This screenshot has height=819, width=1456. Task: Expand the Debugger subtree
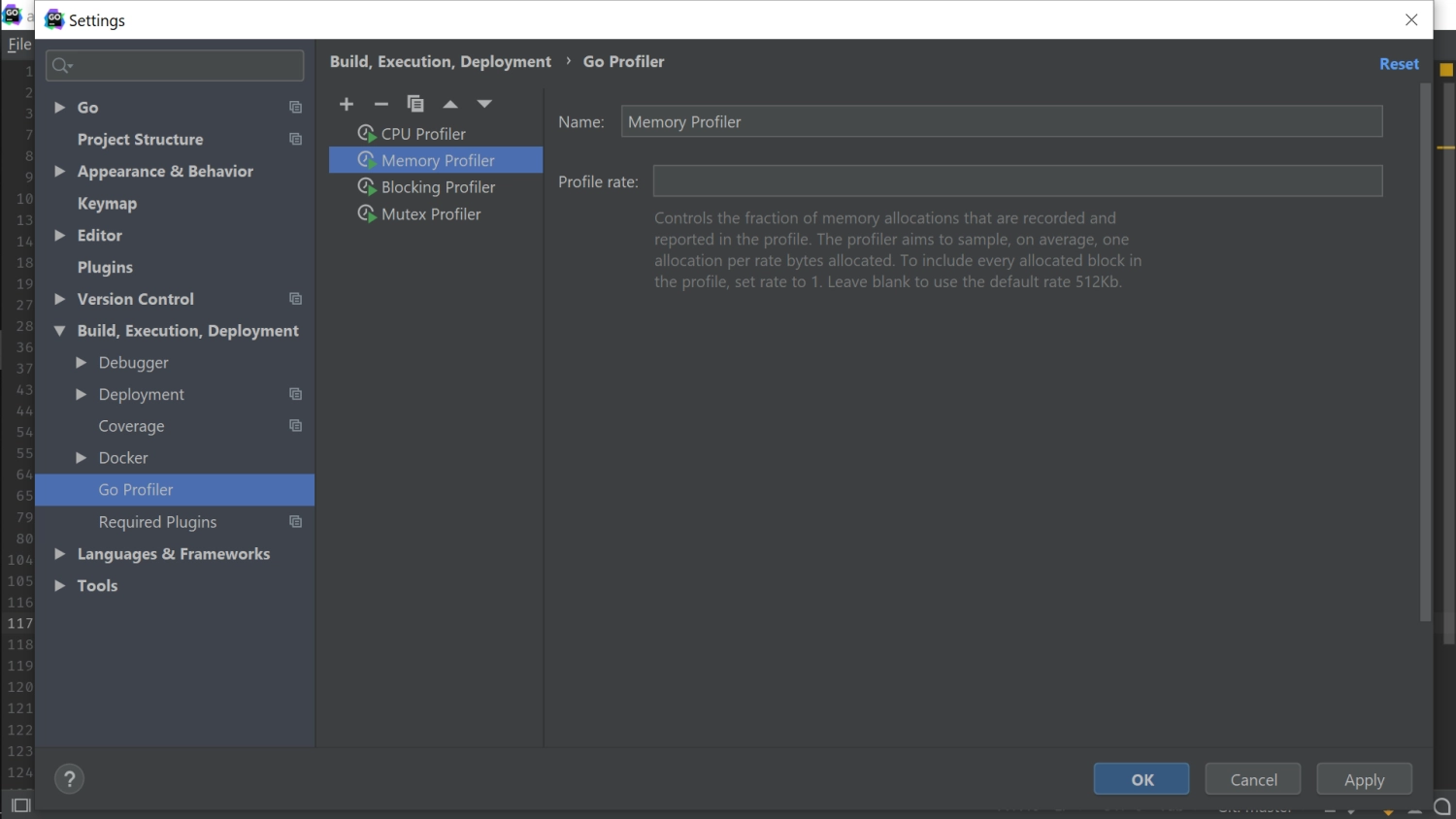[81, 362]
